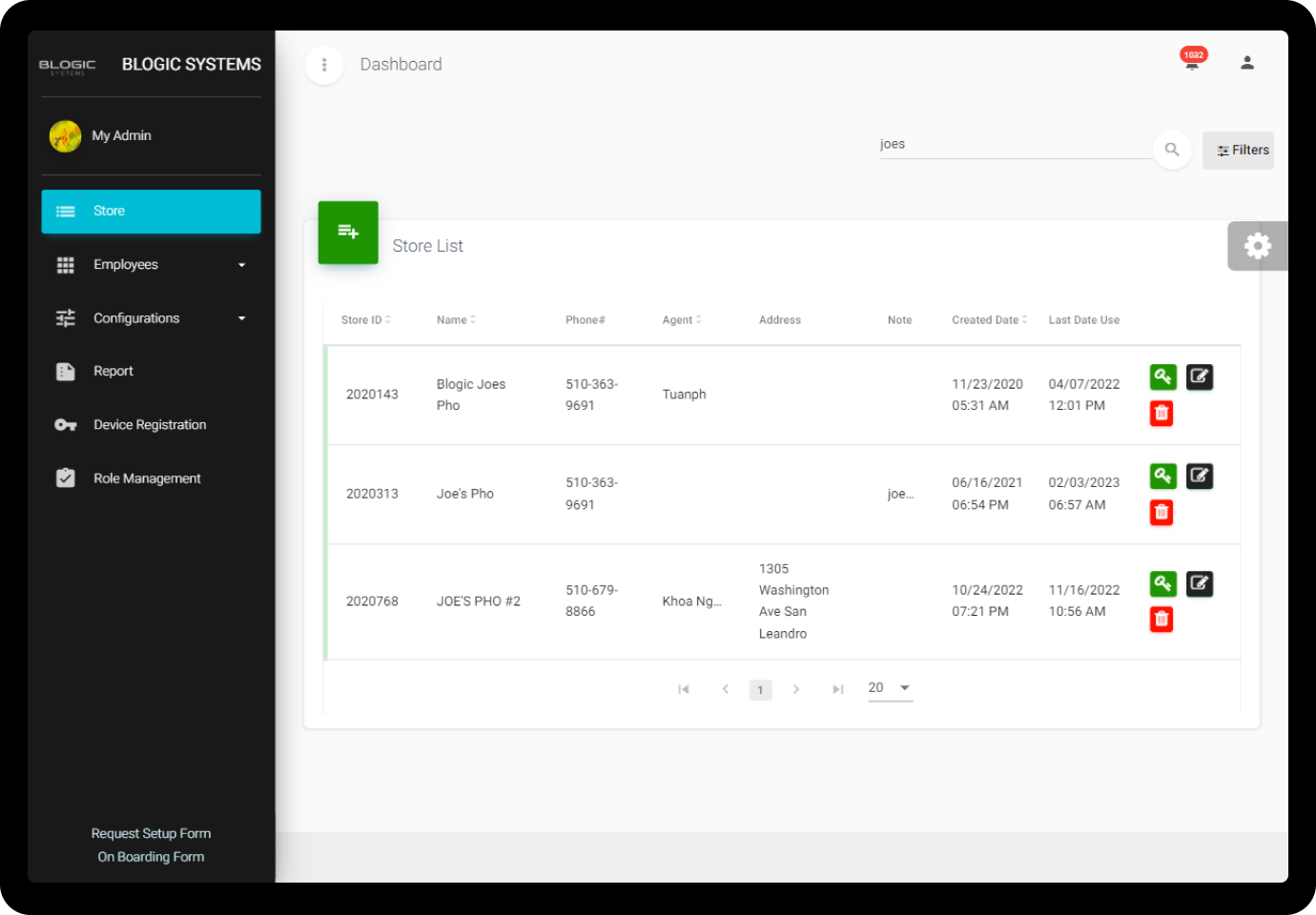Open the user profile icon
This screenshot has width=1316, height=915.
tap(1246, 63)
